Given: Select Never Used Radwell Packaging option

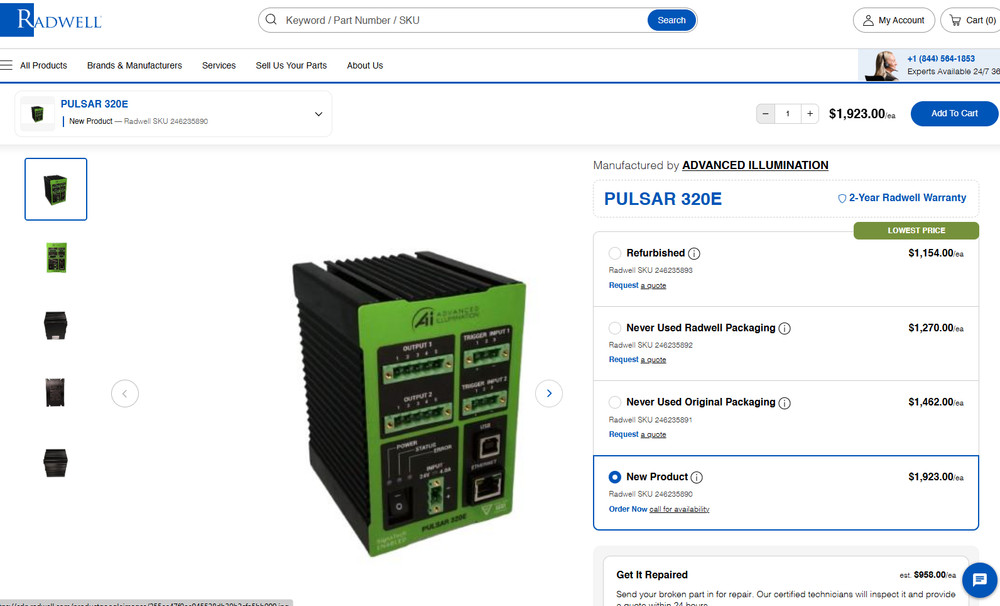Looking at the screenshot, I should point(615,328).
